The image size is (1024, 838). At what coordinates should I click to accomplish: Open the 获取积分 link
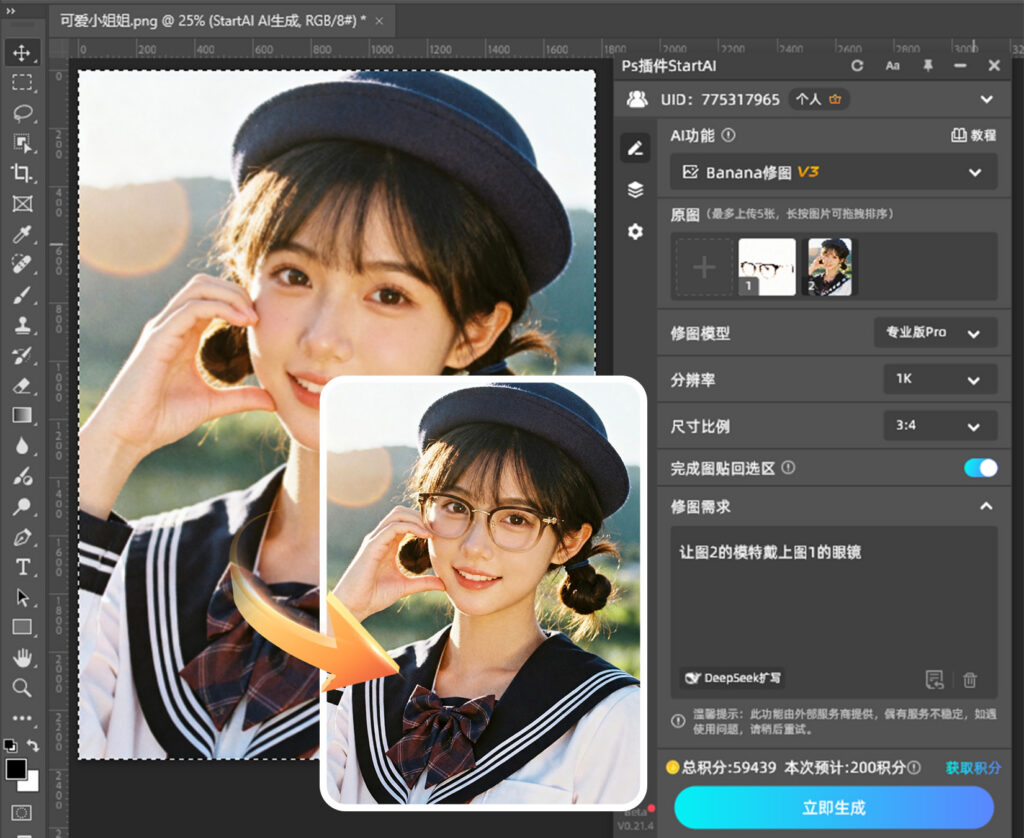click(x=971, y=769)
